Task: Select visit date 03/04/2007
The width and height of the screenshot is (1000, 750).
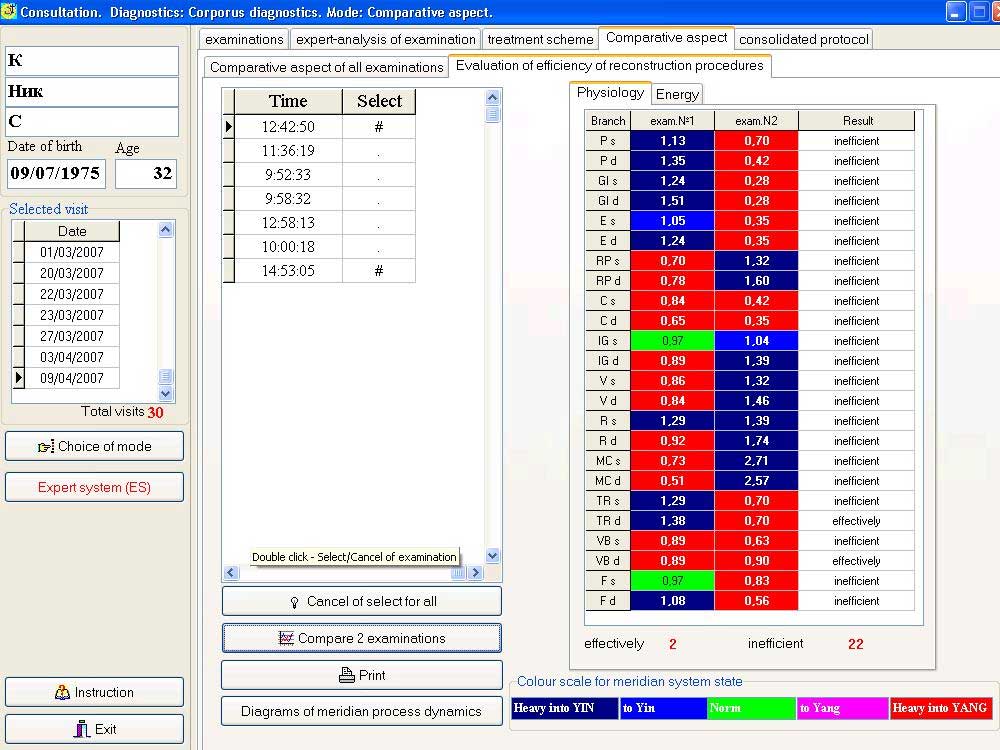Action: pos(71,358)
